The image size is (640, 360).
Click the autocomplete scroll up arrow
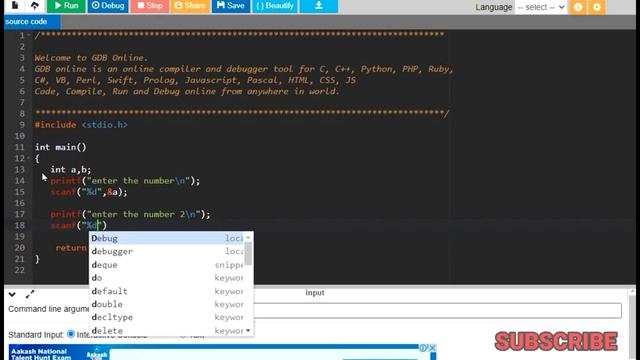click(248, 237)
